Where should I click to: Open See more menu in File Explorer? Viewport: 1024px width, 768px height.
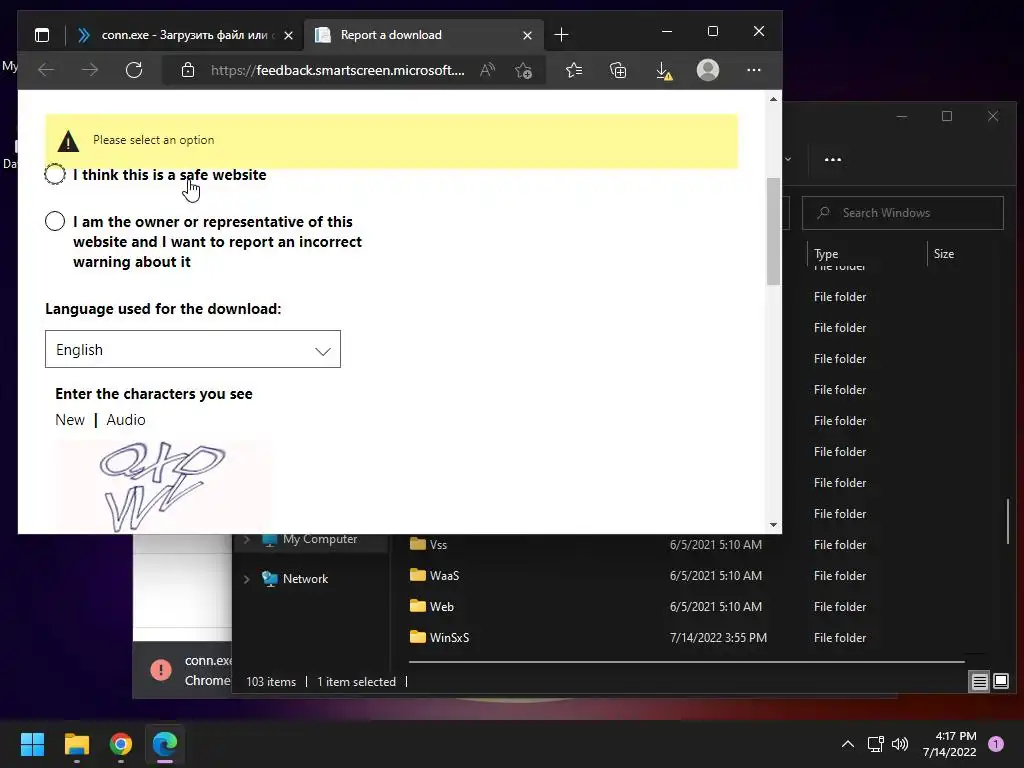point(833,159)
